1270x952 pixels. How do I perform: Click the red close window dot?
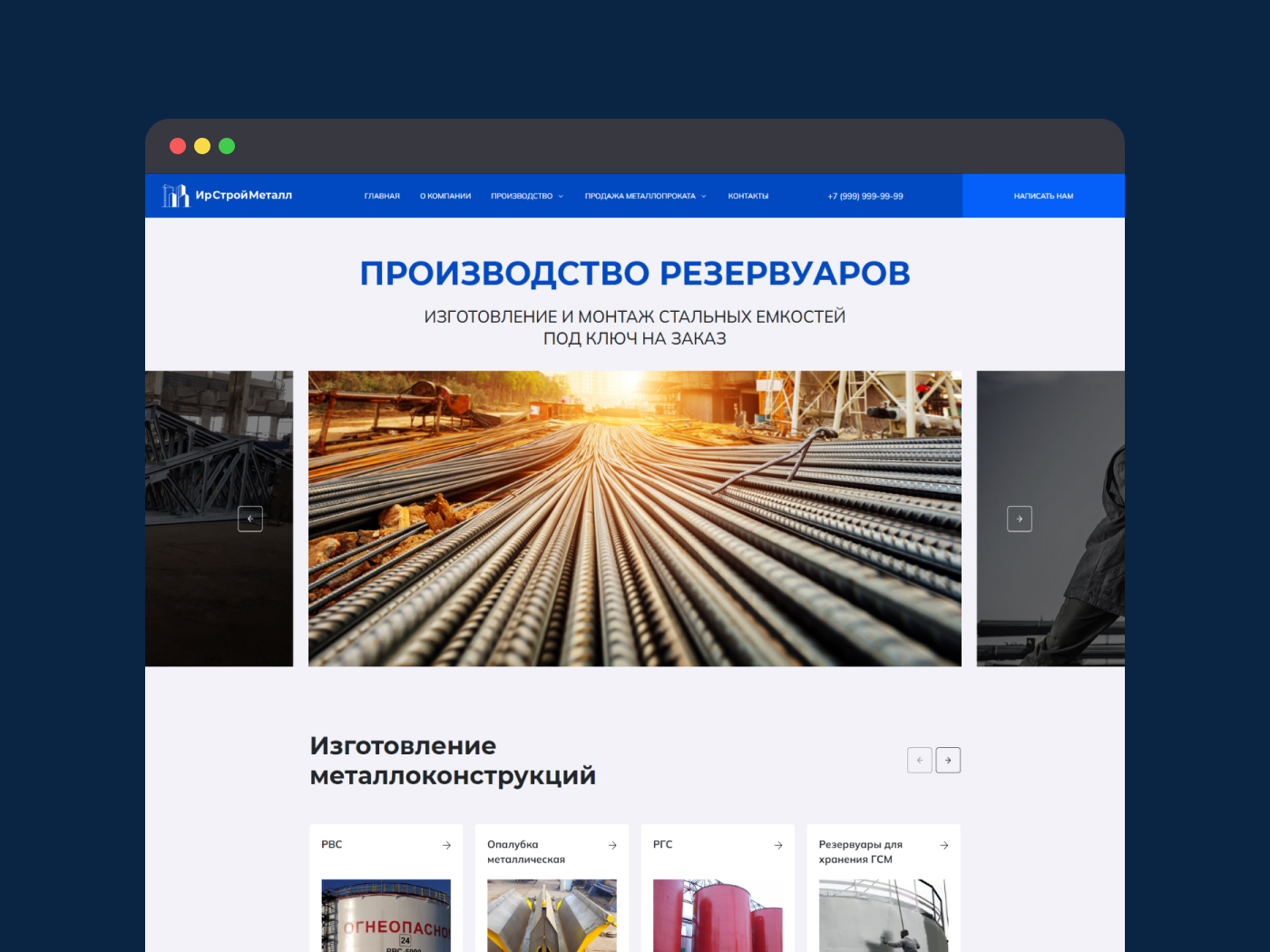point(178,146)
